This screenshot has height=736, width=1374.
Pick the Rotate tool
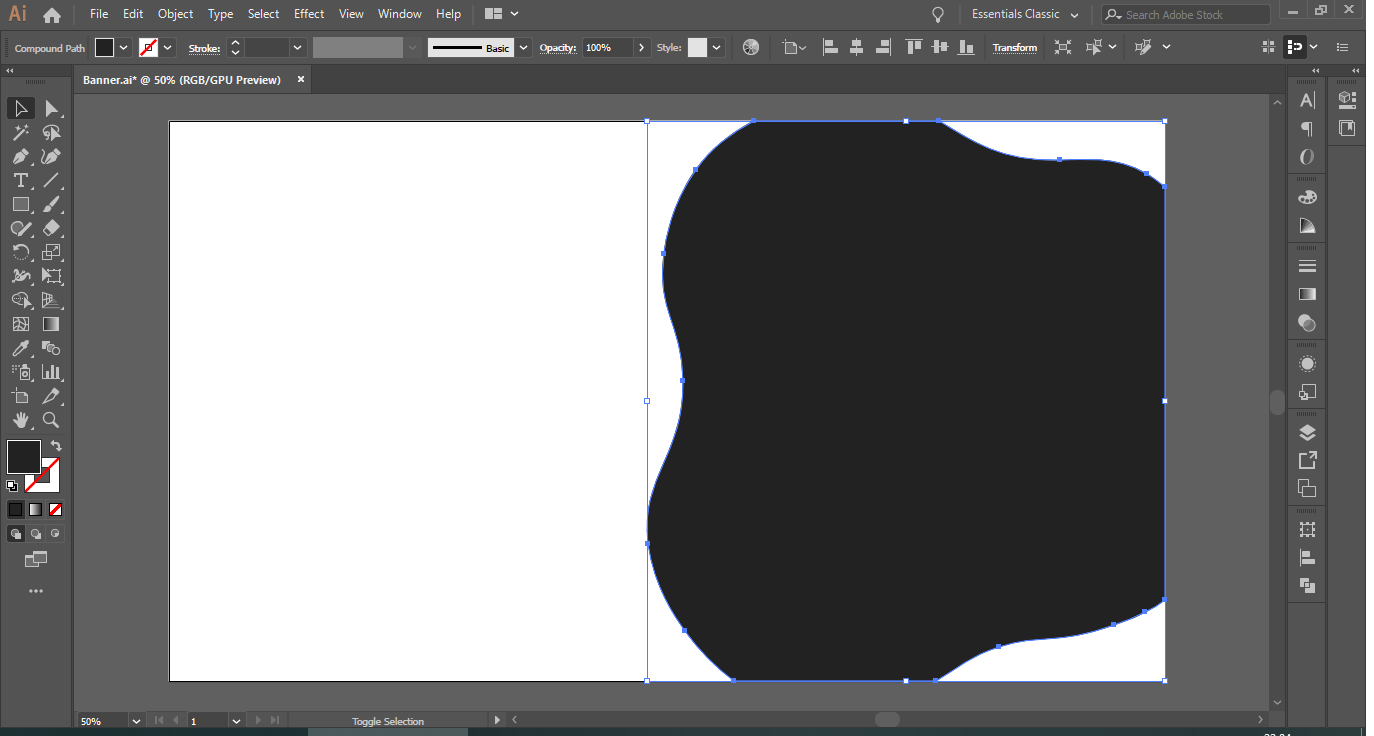(21, 252)
